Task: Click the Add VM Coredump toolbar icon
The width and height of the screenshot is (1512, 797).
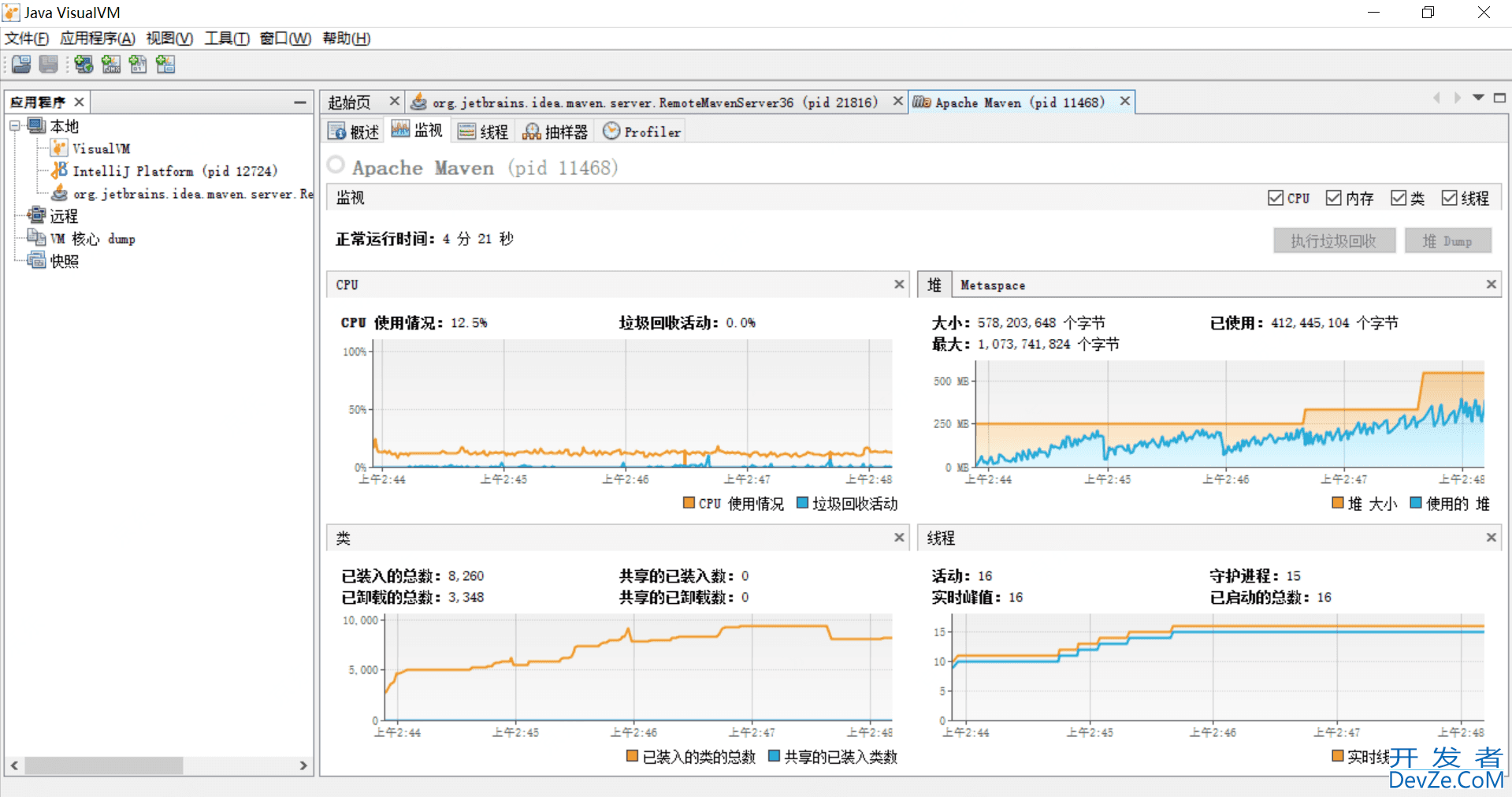Action: [x=138, y=65]
